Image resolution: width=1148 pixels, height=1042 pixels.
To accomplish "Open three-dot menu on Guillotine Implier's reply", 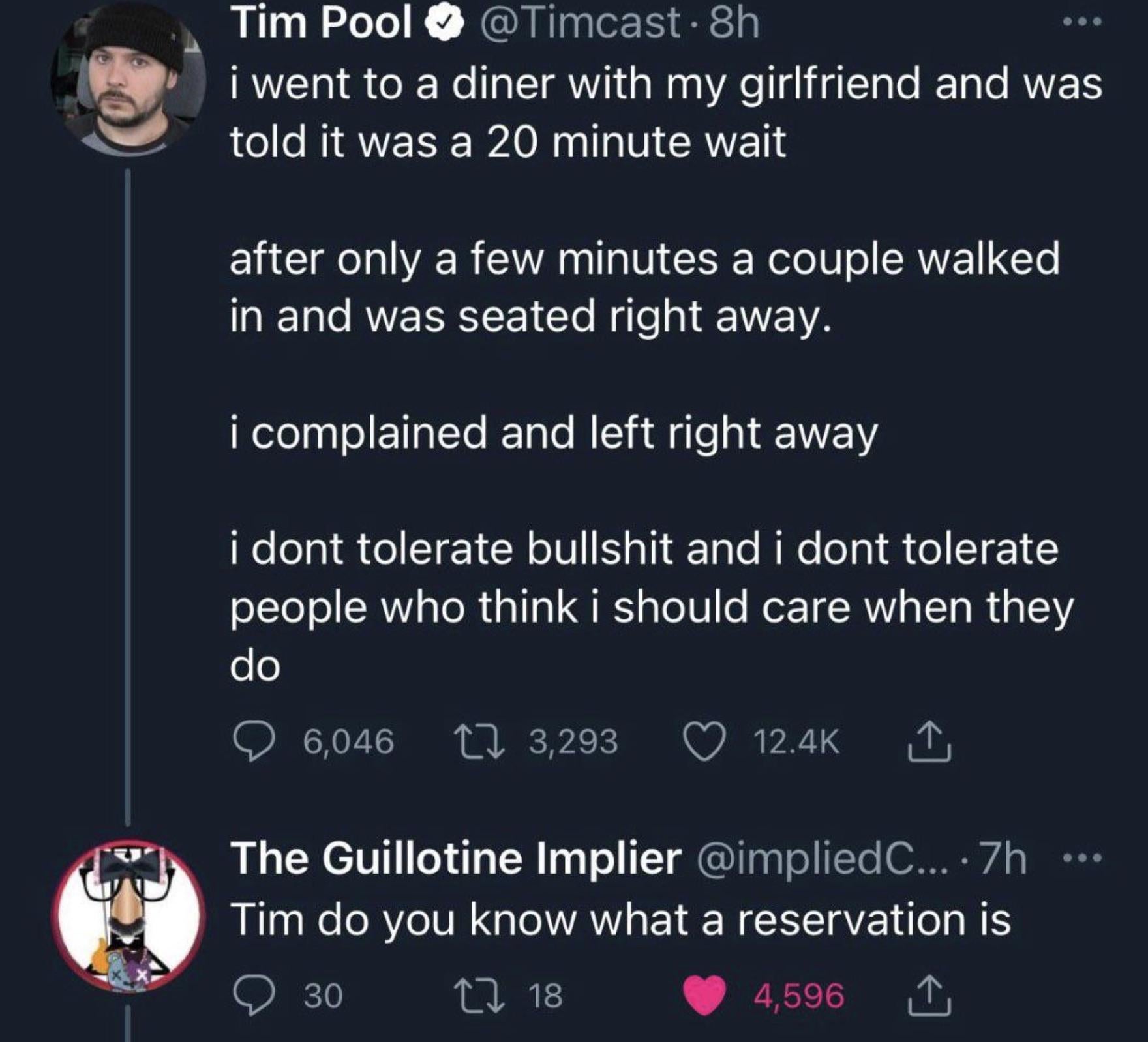I will (1082, 858).
